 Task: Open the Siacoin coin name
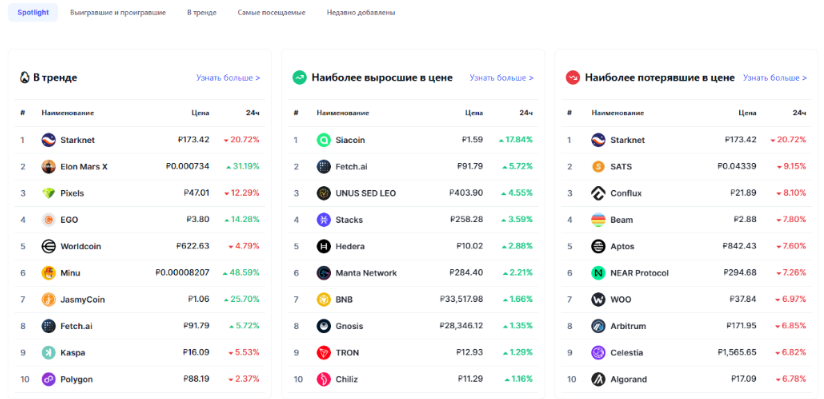pos(350,140)
